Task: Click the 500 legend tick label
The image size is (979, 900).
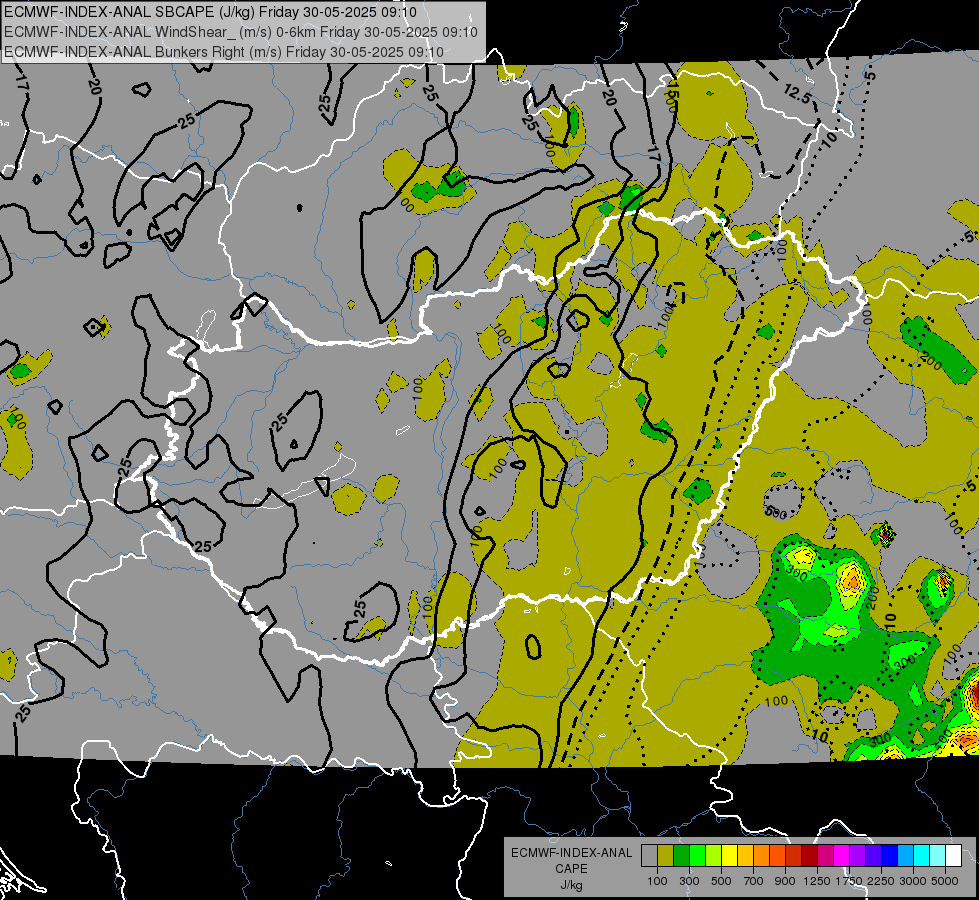Action: click(x=721, y=881)
